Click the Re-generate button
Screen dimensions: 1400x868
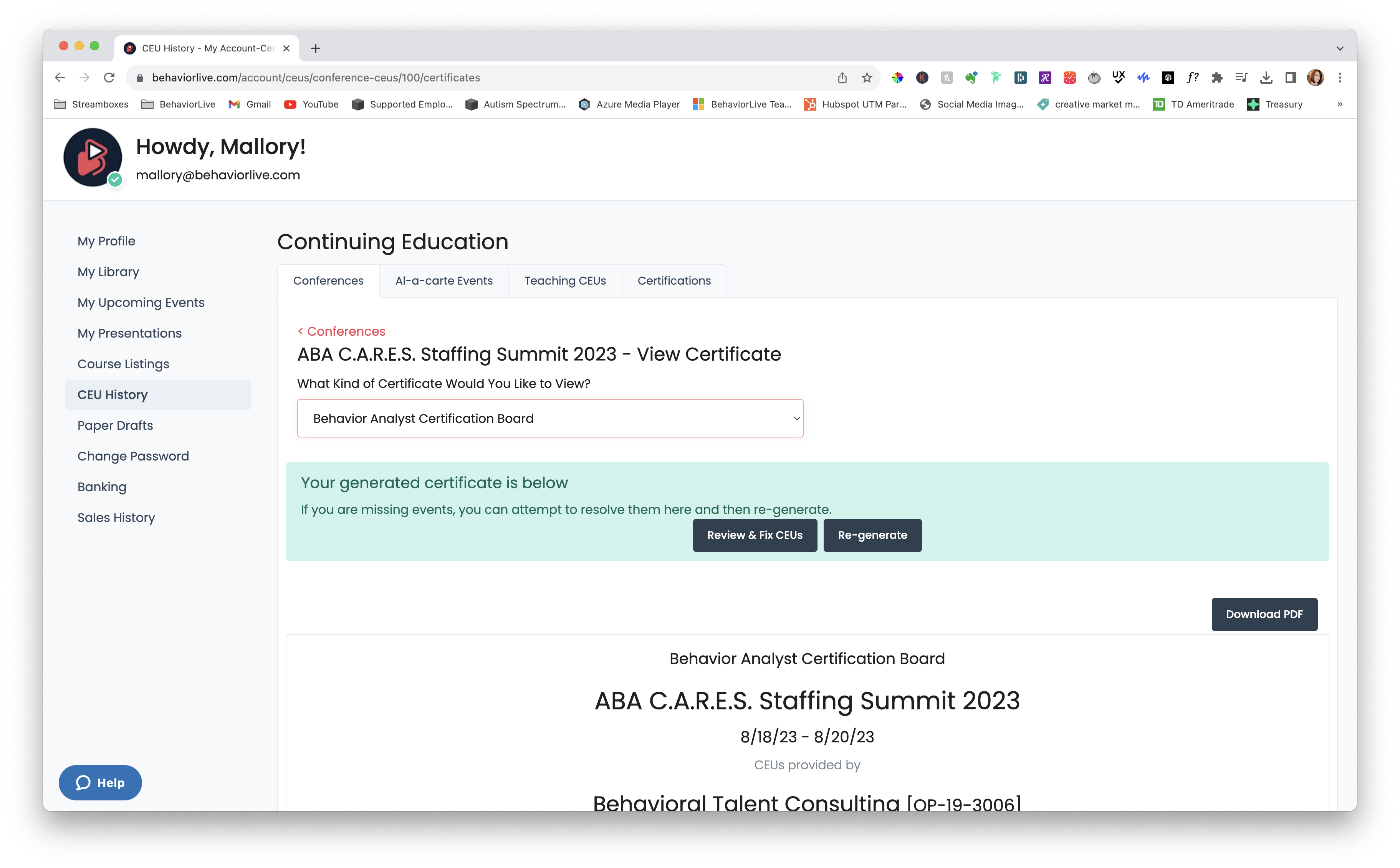(872, 535)
